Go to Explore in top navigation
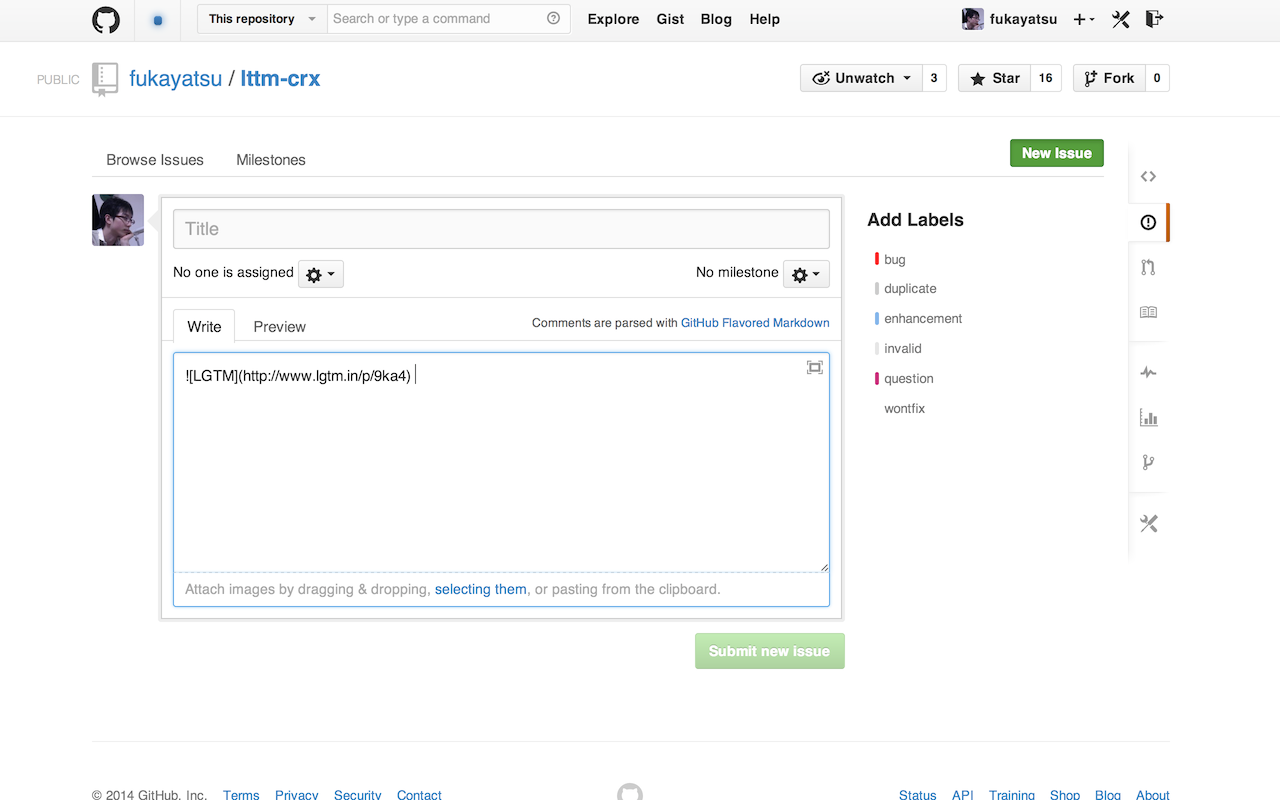This screenshot has width=1280, height=800. 613,19
